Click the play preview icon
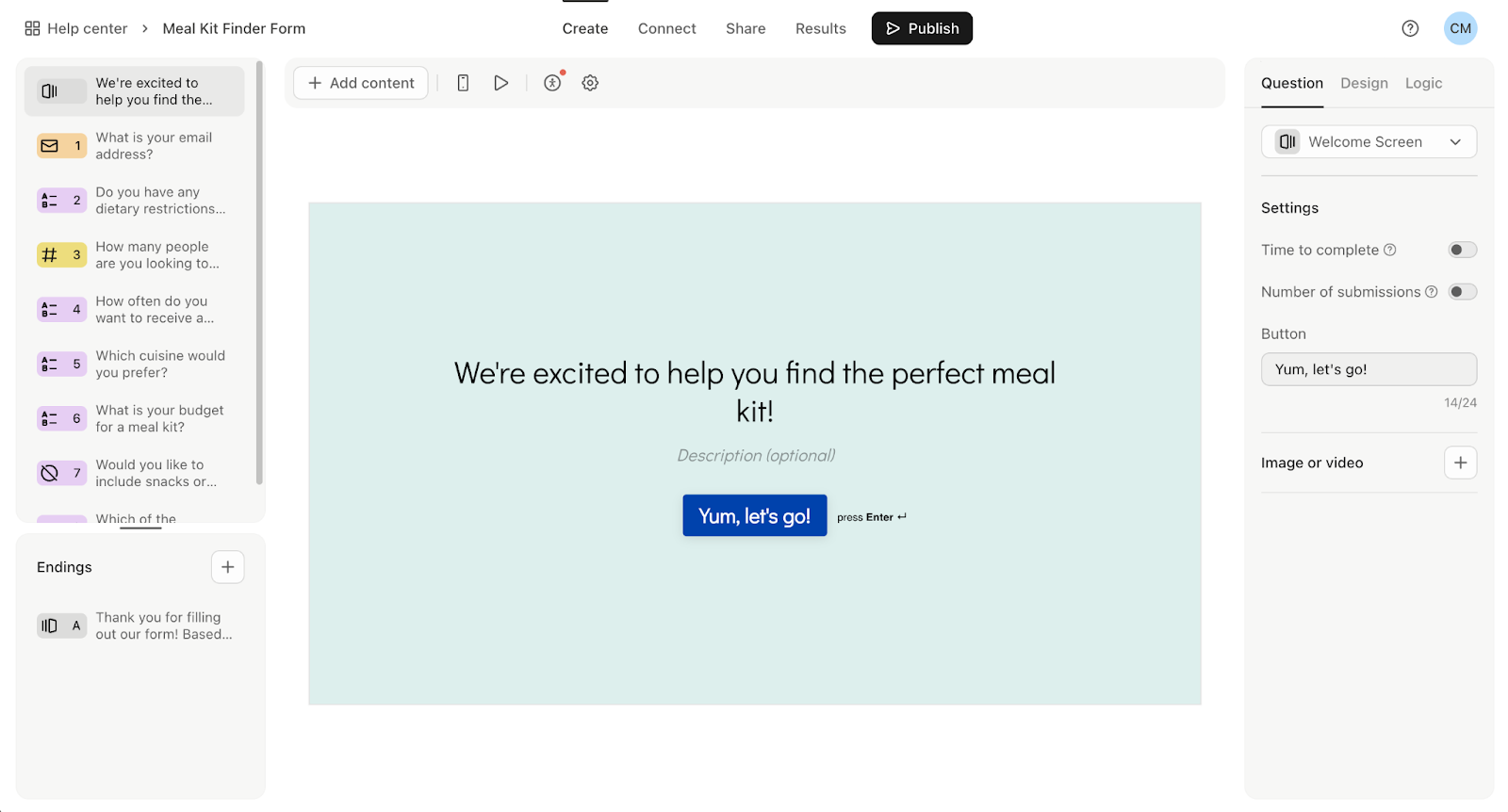 [x=501, y=83]
